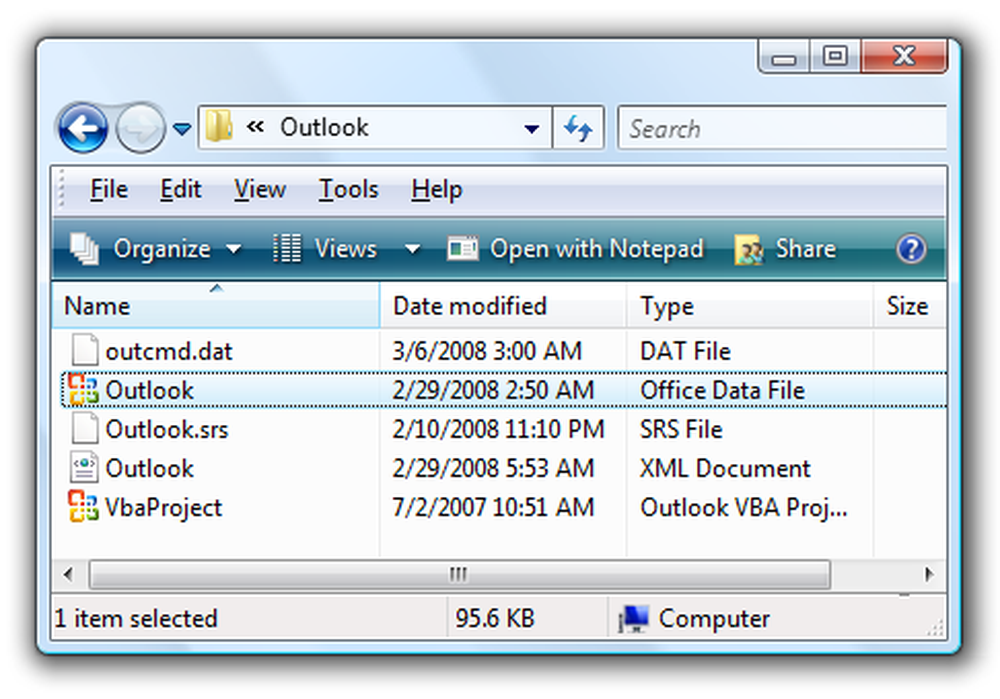Click the Share toolbar button
Viewport: 1000px width, 699px height.
pyautogui.click(x=785, y=249)
